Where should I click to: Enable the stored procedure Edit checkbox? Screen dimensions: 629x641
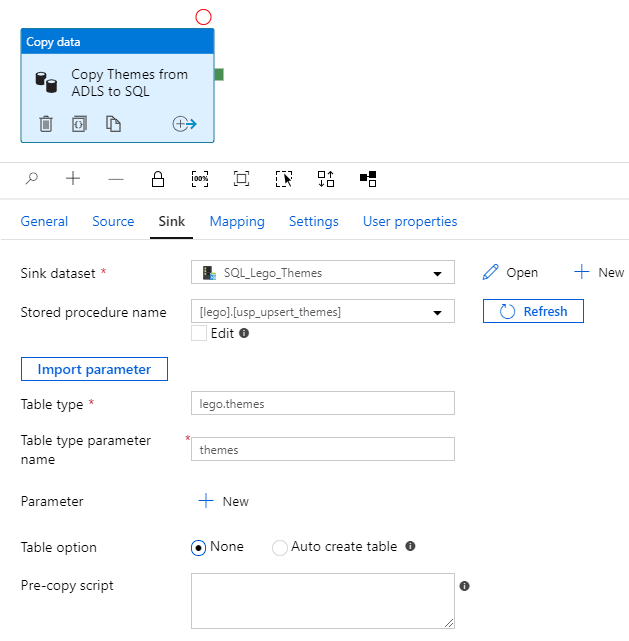coord(199,333)
